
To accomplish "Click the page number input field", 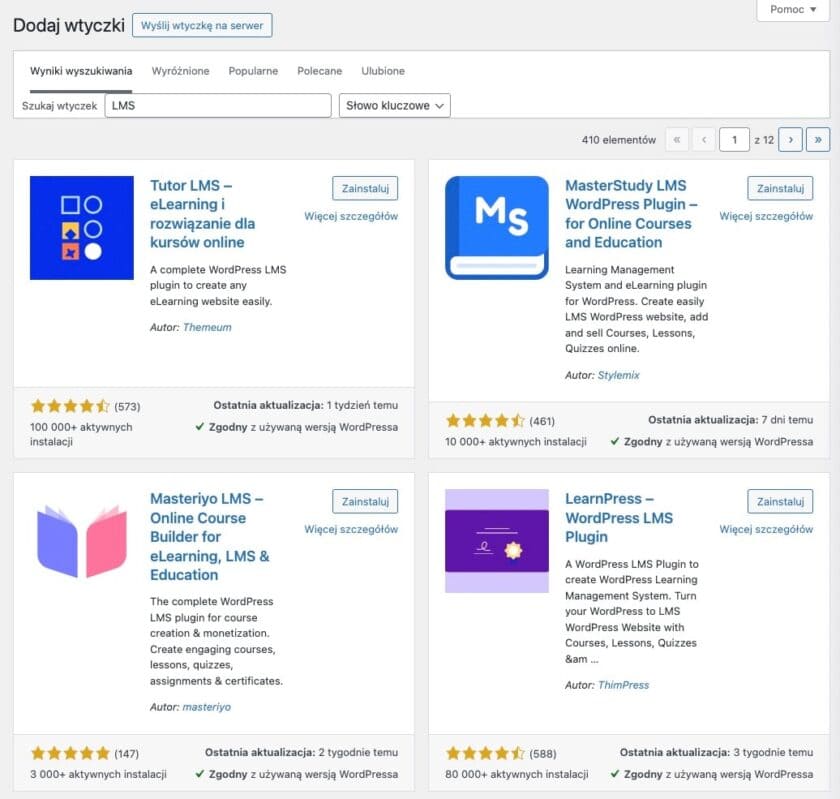I will click(734, 140).
